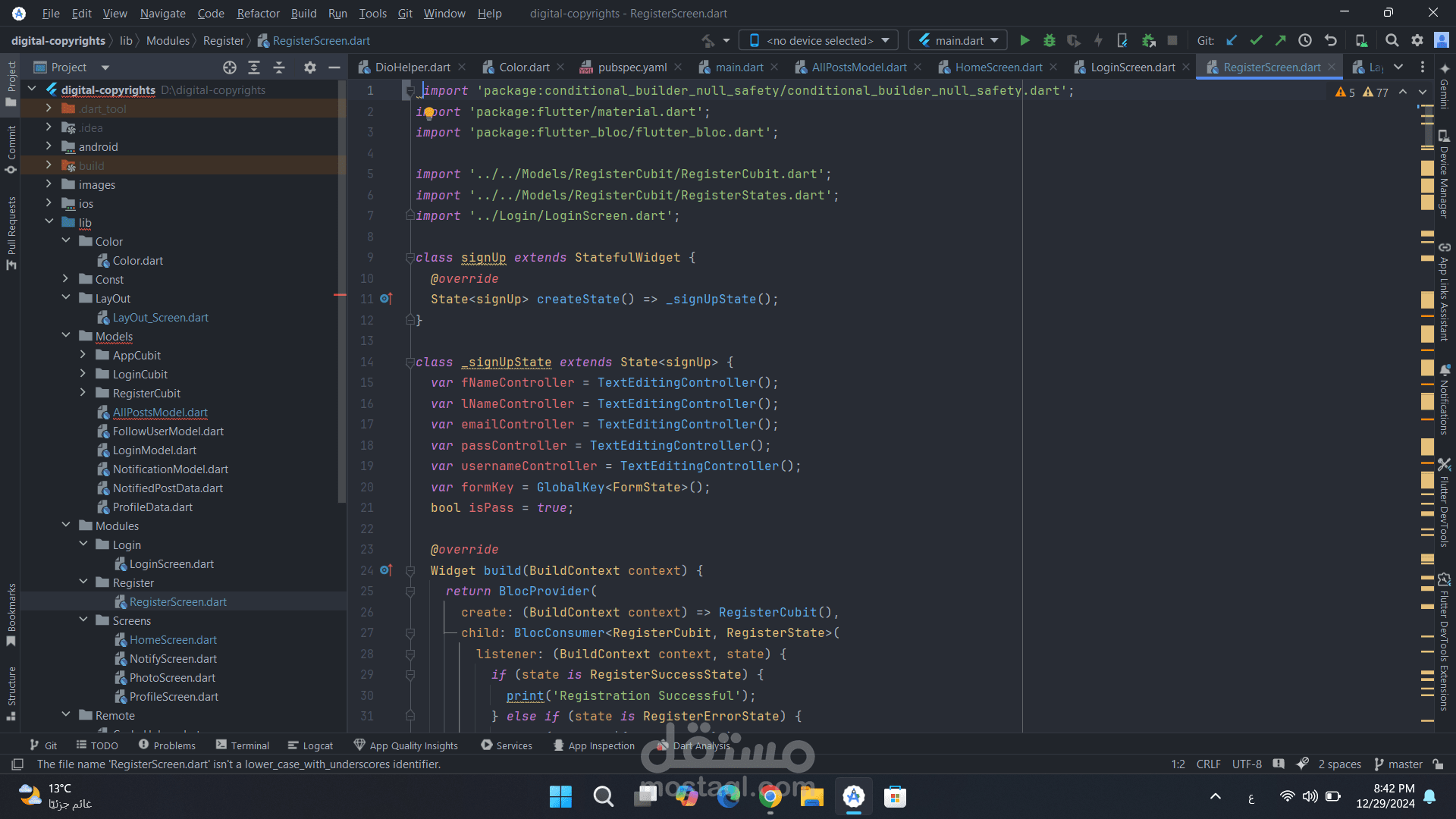This screenshot has width=1456, height=819.
Task: Open Chrome from the Windows taskbar
Action: click(770, 797)
